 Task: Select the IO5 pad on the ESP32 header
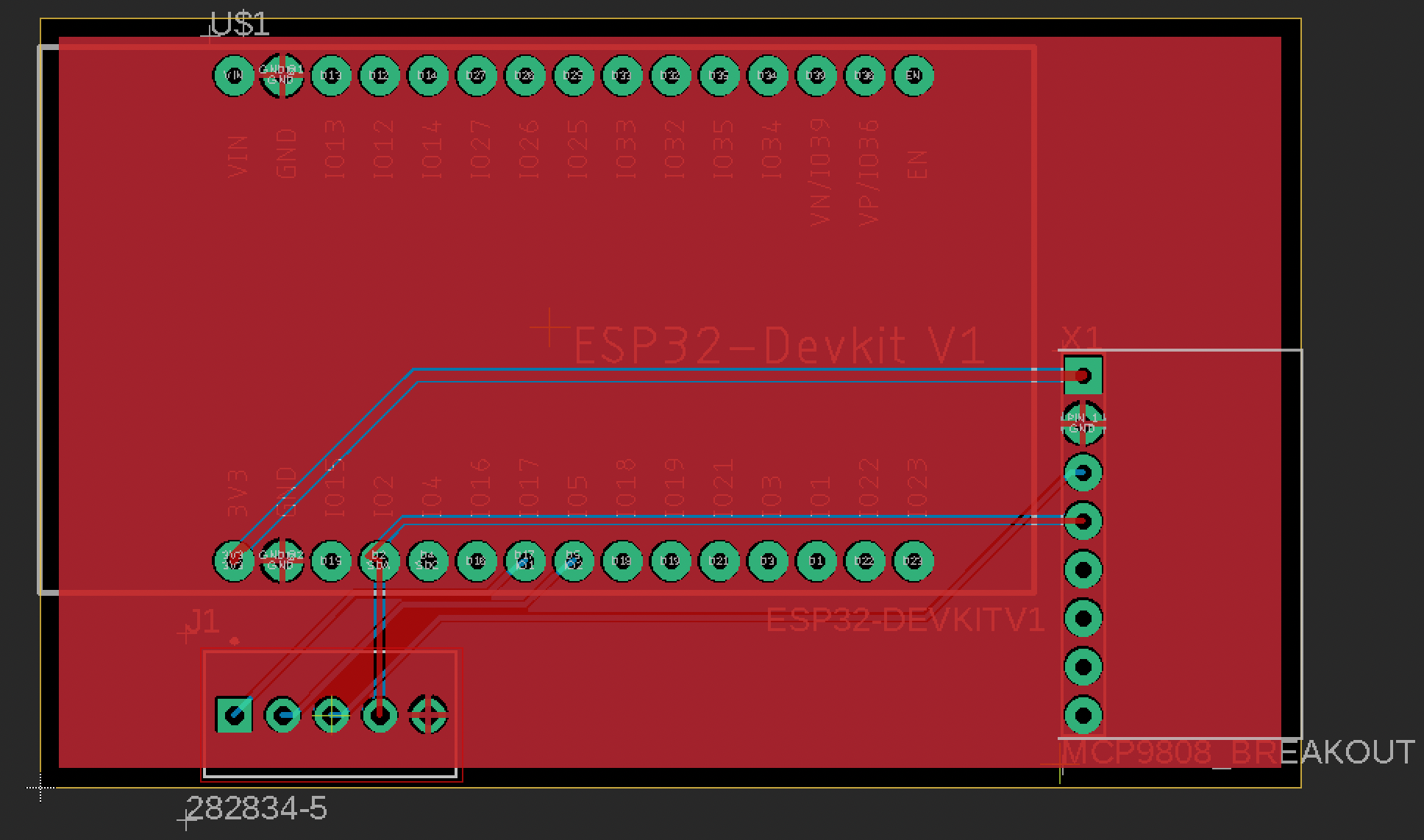573,561
